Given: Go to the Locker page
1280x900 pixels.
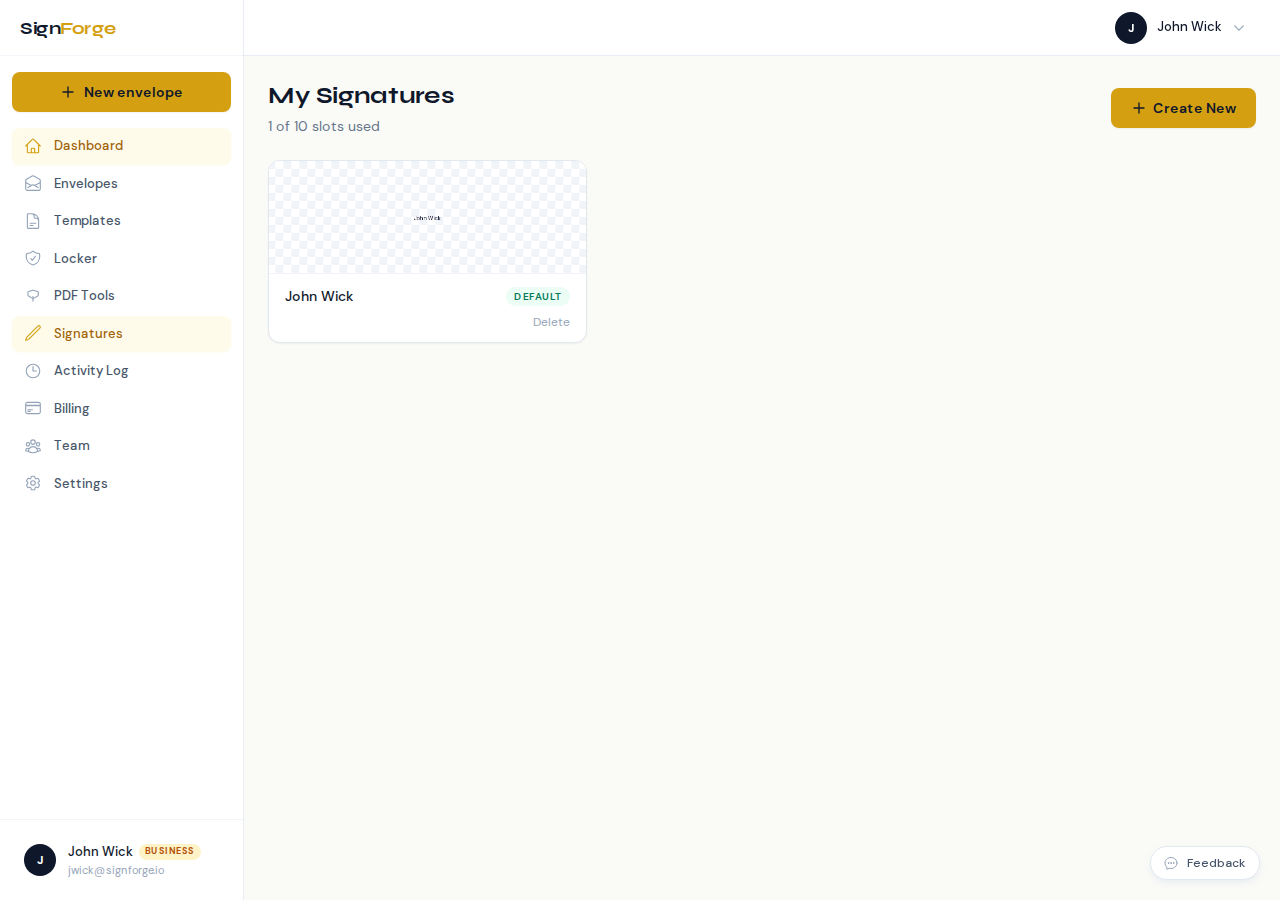Looking at the screenshot, I should point(121,259).
